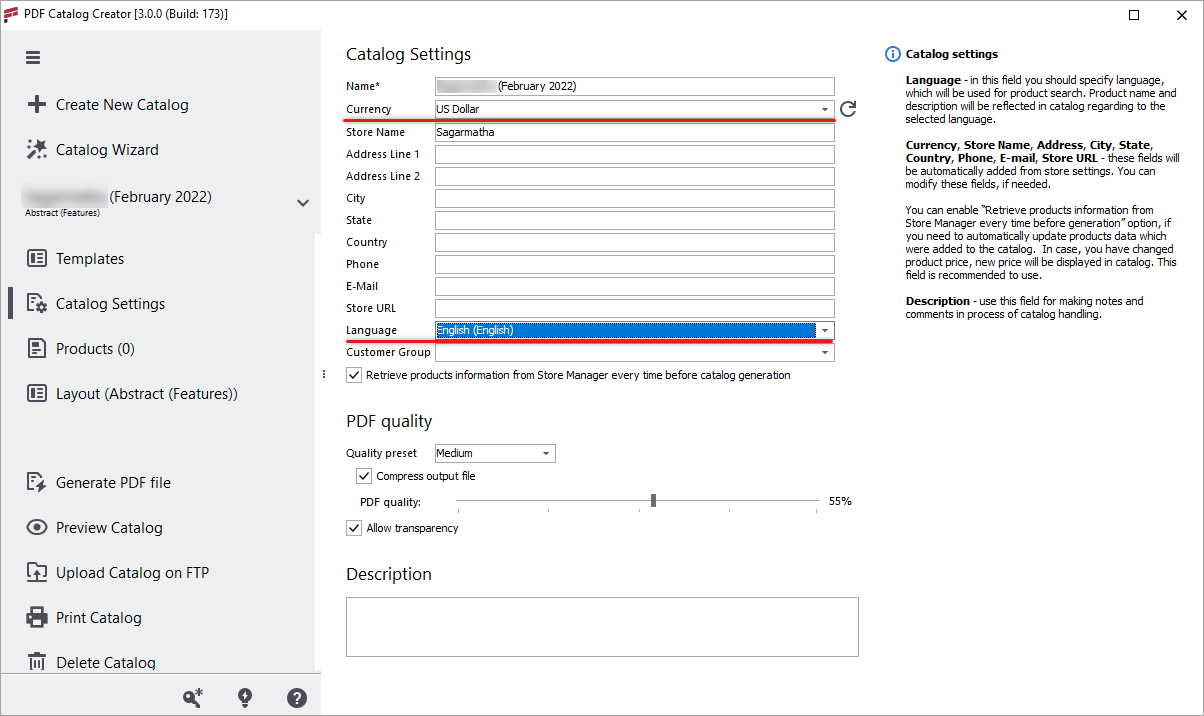Click the PDF quality slider handle
The image size is (1204, 716).
tap(653, 501)
